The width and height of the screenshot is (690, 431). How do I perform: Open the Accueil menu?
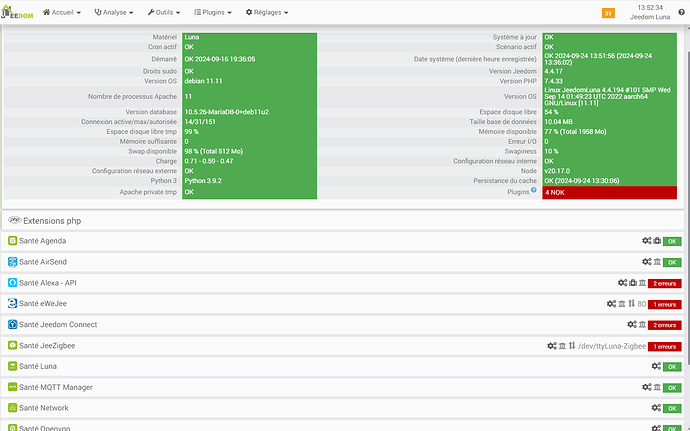(x=62, y=12)
